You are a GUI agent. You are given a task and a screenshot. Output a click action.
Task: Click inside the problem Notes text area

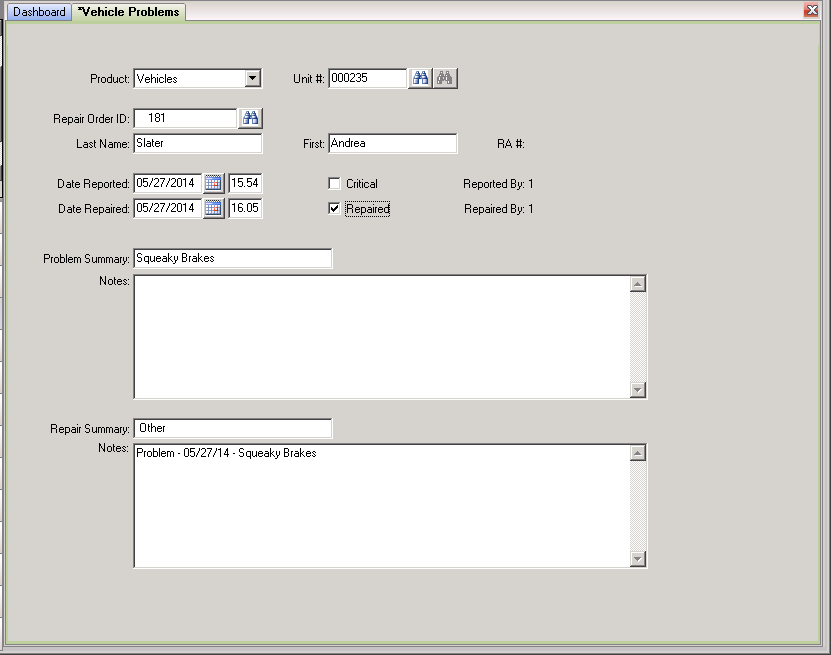(x=382, y=337)
